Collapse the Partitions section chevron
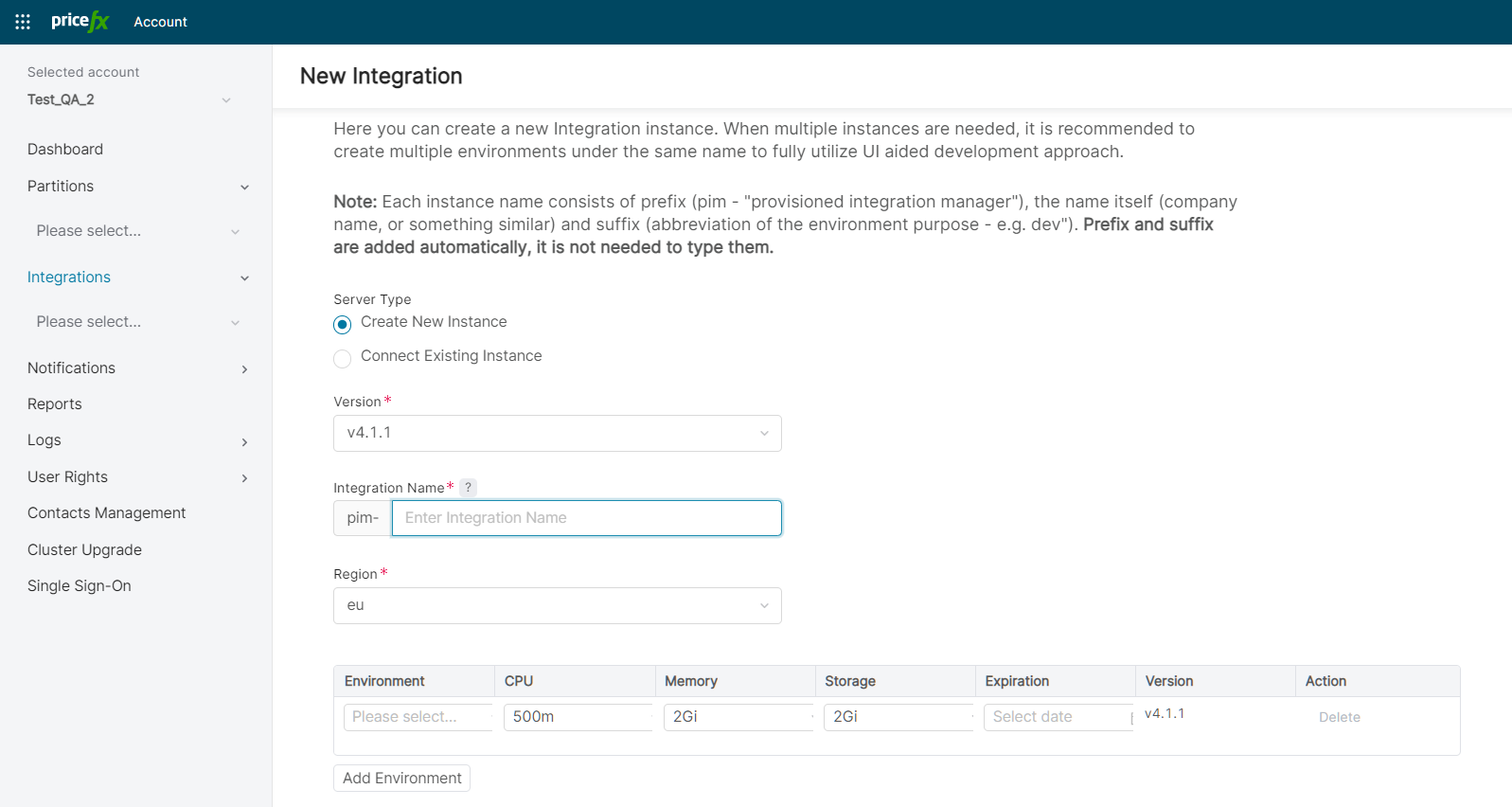This screenshot has width=1512, height=807. pyautogui.click(x=244, y=188)
